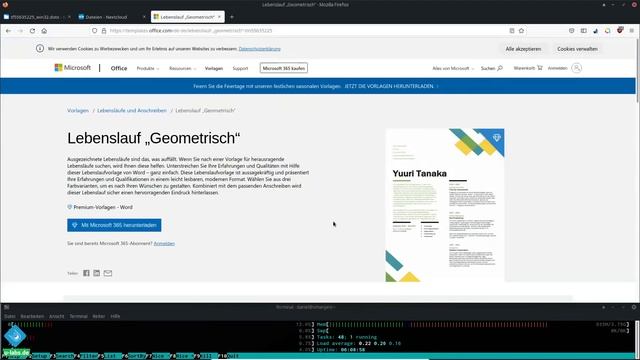Image resolution: width=640 pixels, height=360 pixels.
Task: Open the terminal Datei menu
Action: 10,316
